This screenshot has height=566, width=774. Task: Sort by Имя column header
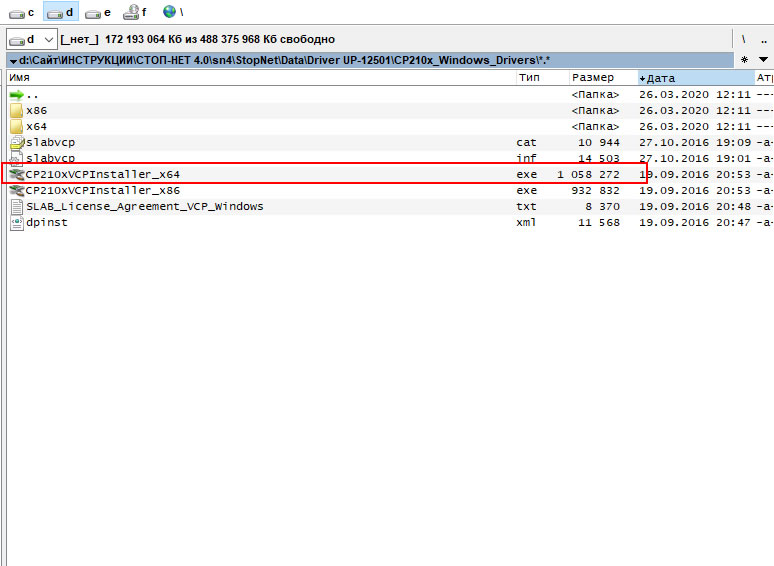pyautogui.click(x=261, y=77)
